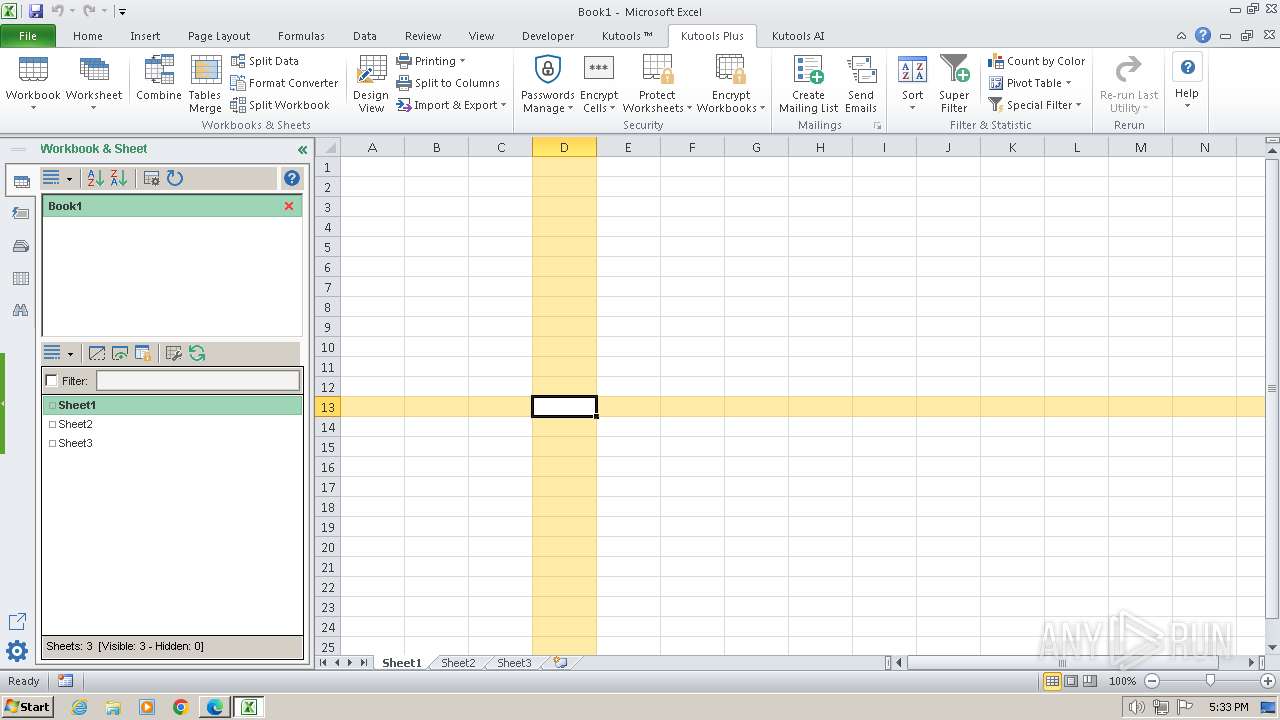The height and width of the screenshot is (720, 1280).
Task: Switch to AutoText pane sidebar icon
Action: [20, 213]
